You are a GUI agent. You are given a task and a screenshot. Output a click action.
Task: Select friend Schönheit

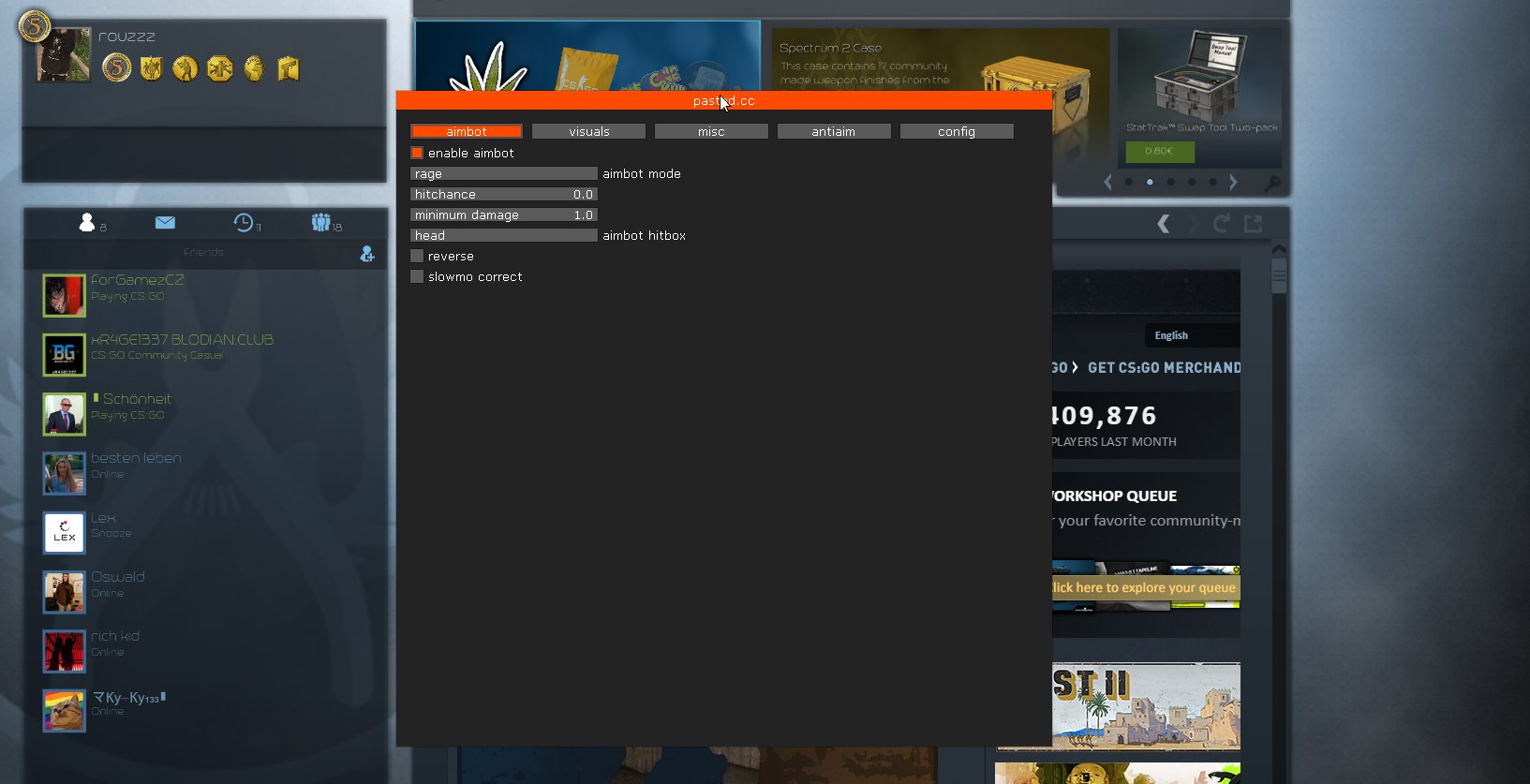(x=204, y=414)
